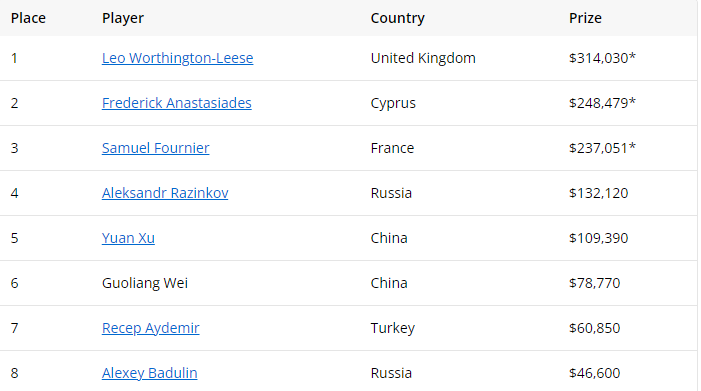The width and height of the screenshot is (701, 391).
Task: Click the Country column header
Action: [x=397, y=18]
